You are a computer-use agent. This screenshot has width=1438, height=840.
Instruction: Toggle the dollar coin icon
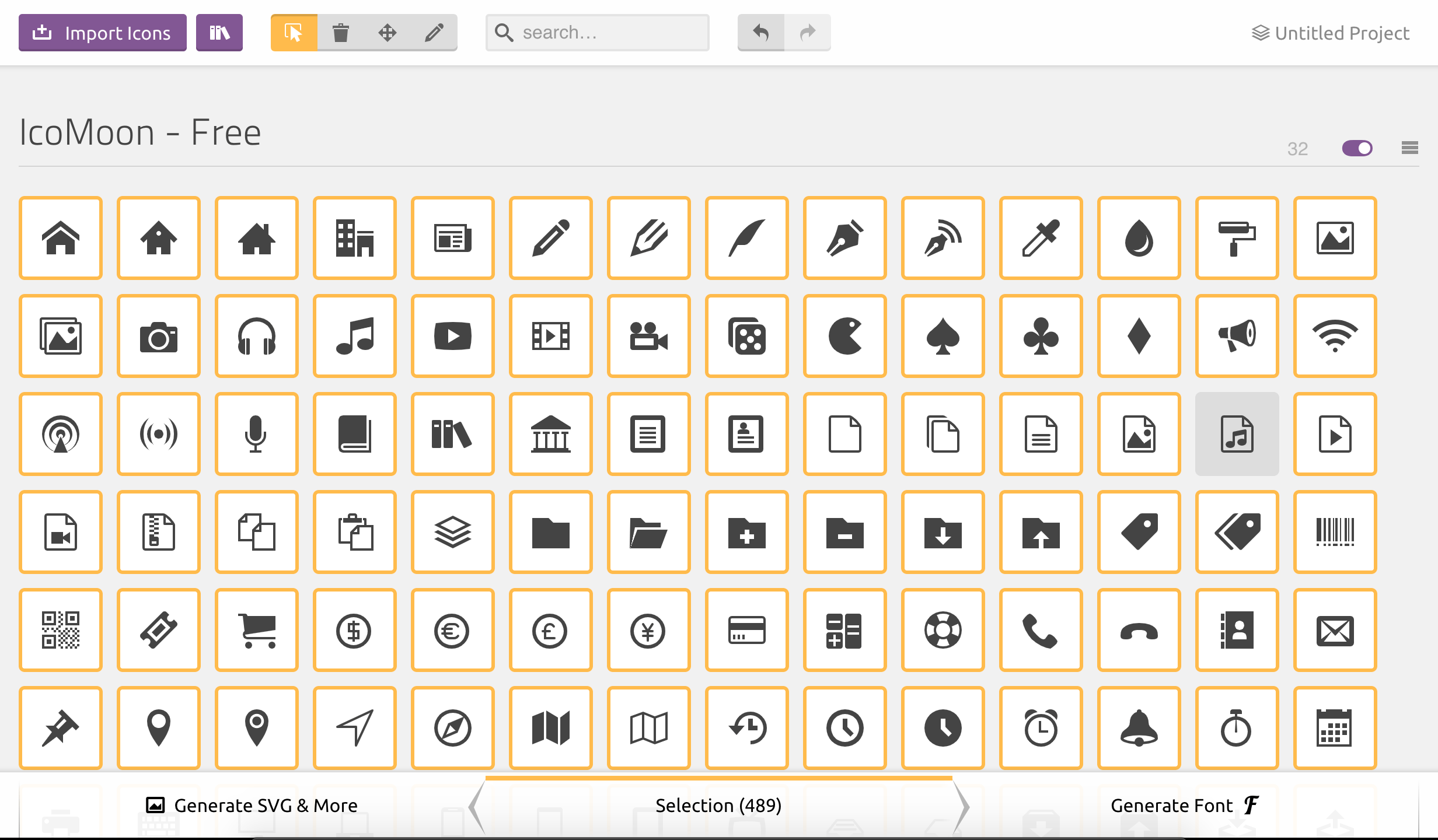tap(355, 630)
